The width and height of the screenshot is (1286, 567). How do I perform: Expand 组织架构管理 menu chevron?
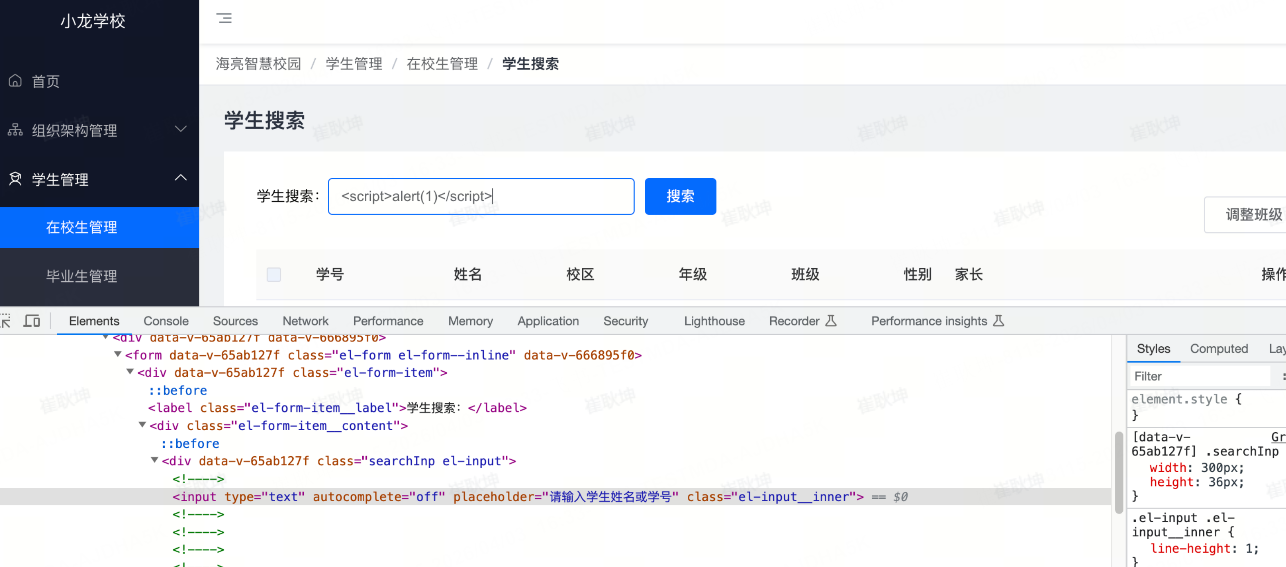(181, 129)
